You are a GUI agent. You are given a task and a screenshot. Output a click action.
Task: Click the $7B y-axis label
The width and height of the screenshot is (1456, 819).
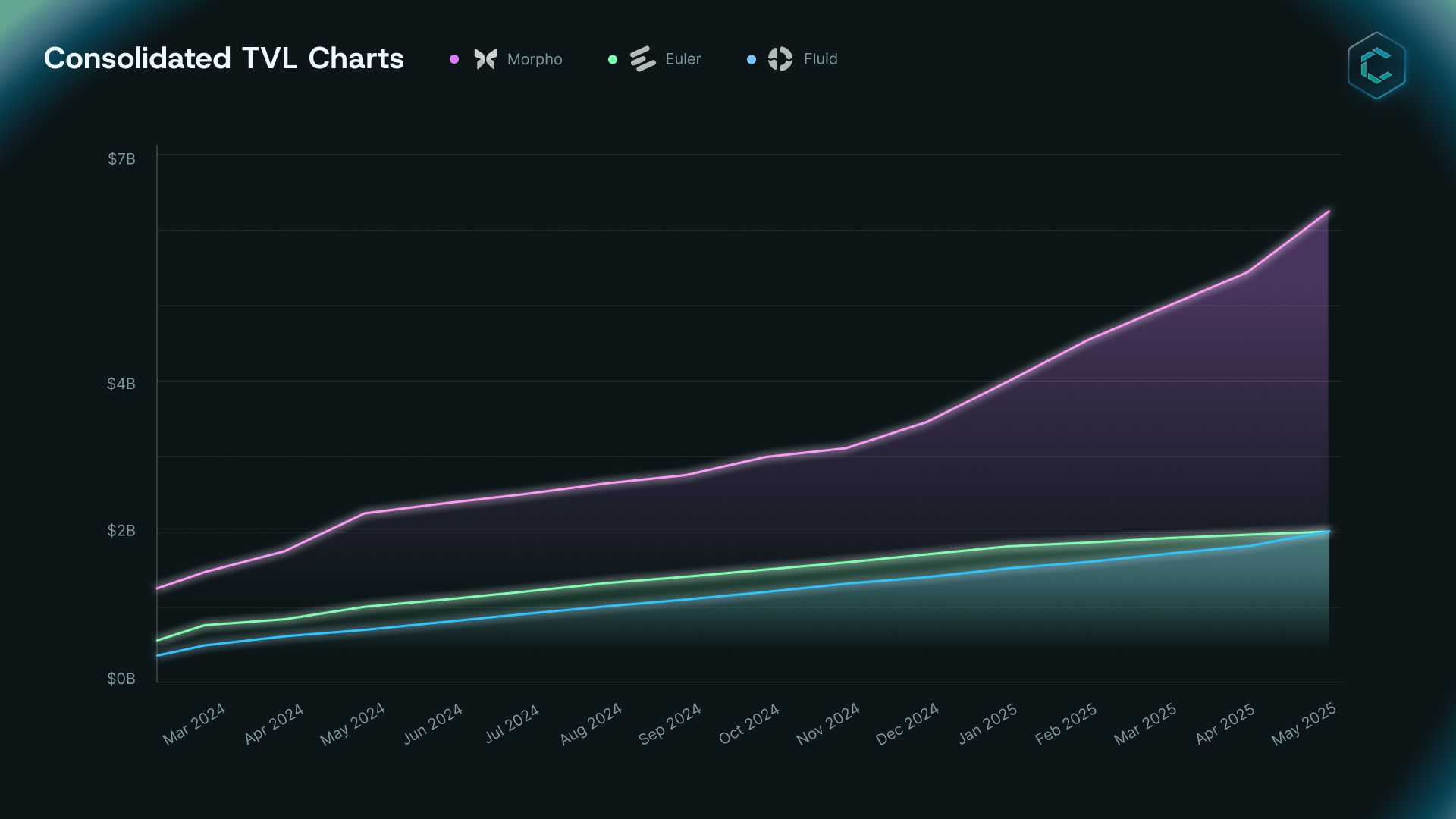[x=121, y=158]
